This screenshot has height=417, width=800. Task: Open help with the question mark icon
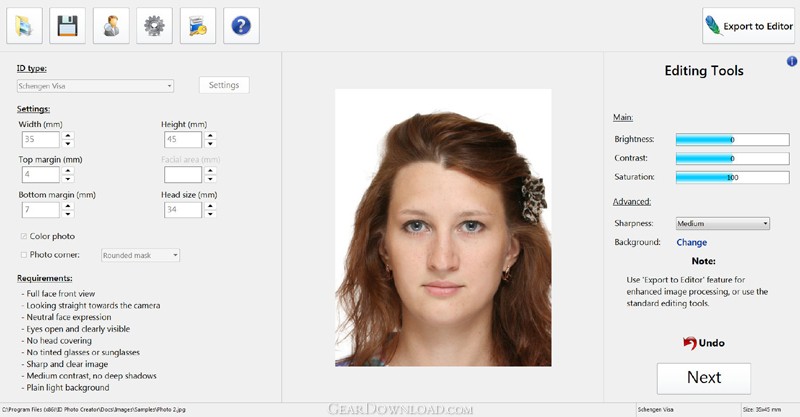coord(241,26)
